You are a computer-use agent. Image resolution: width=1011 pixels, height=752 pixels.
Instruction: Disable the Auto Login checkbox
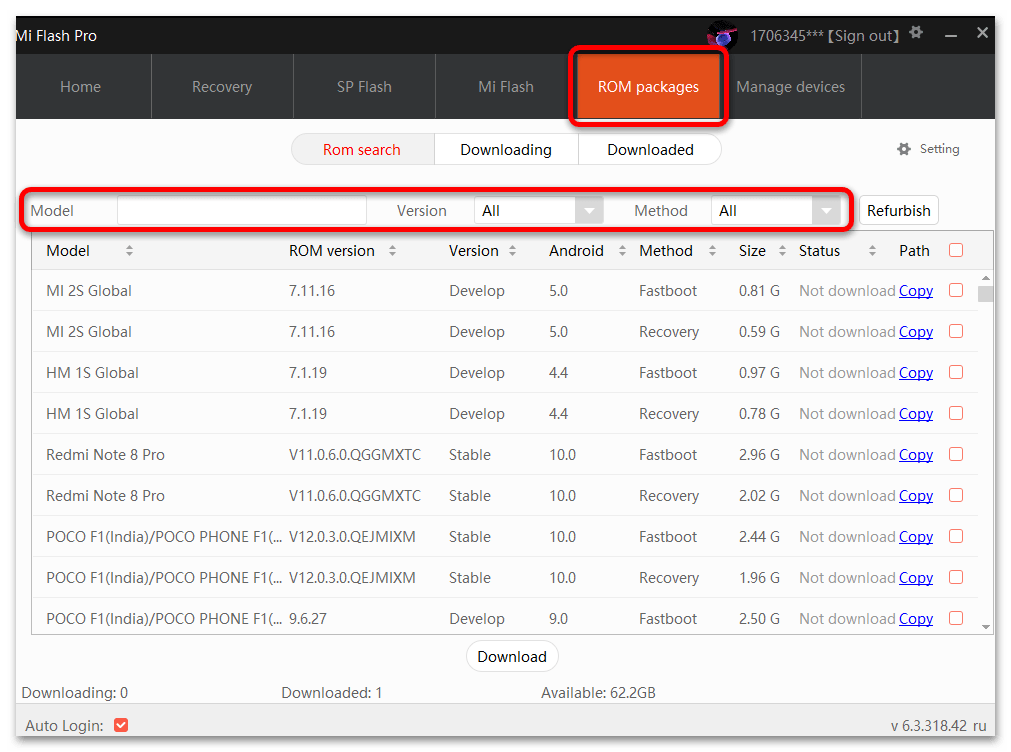[121, 725]
